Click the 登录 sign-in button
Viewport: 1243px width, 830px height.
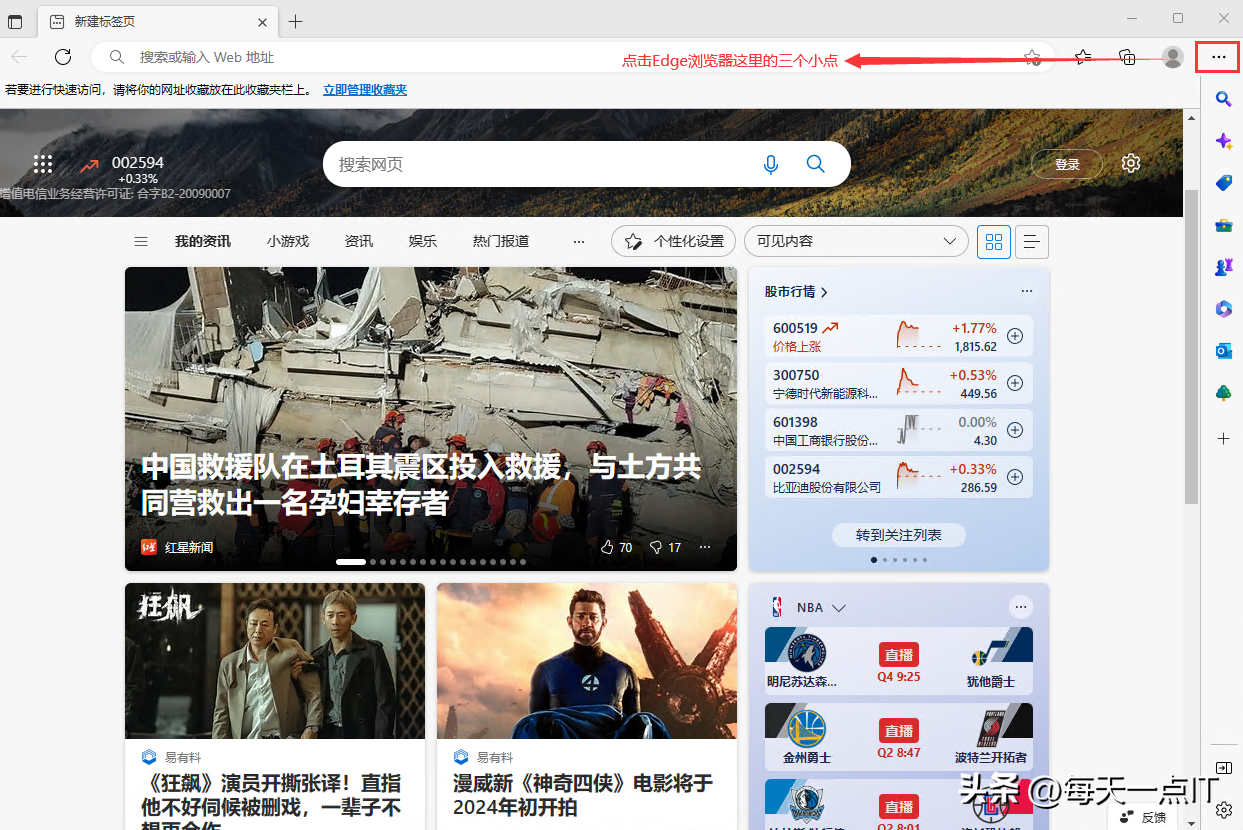pos(1066,164)
